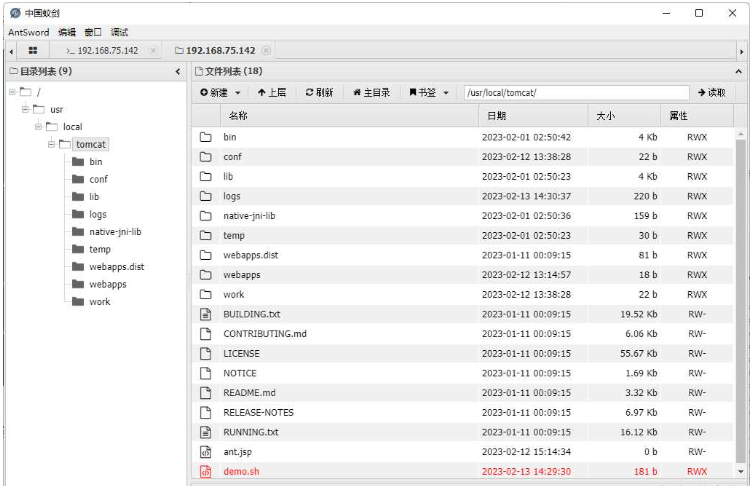Select native-jni-lib folder in directory tree
This screenshot has width=753, height=486.
(x=115, y=232)
